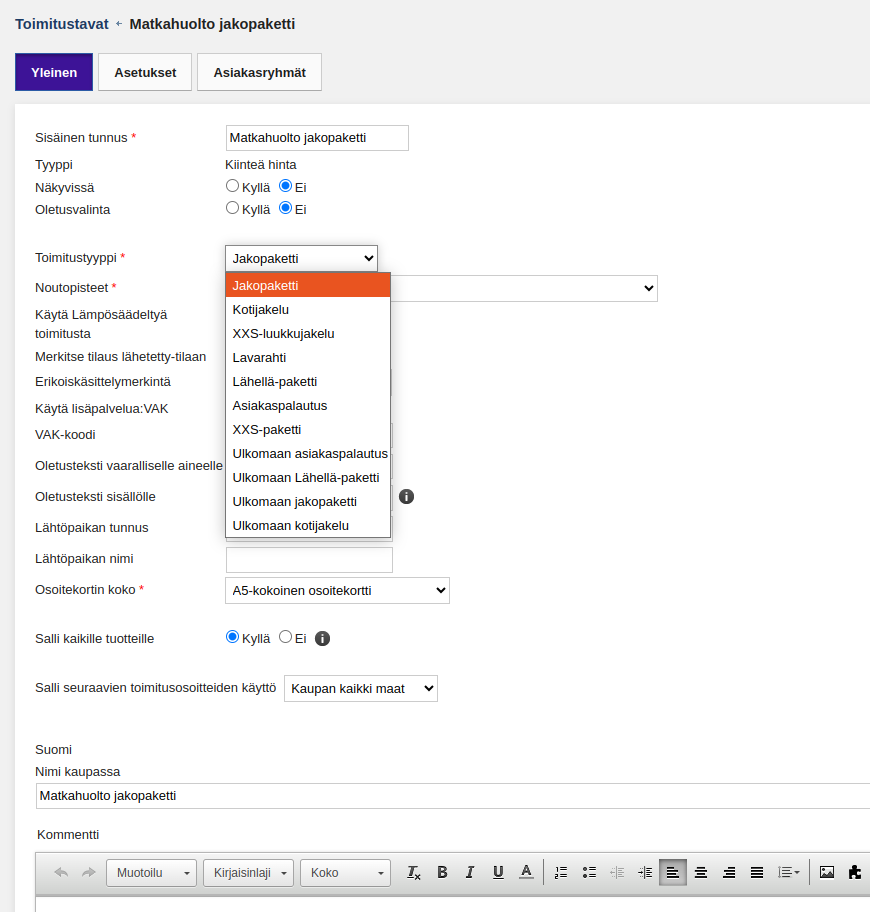
Task: Choose Ulkomaan jakopaketti option
Action: pos(308,502)
